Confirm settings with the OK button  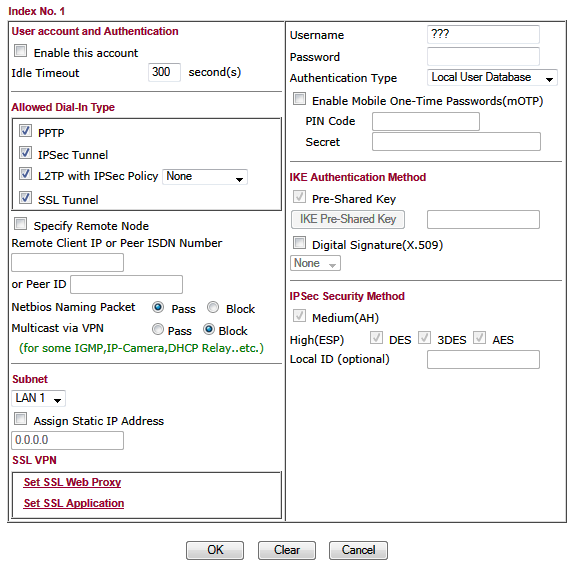pos(215,550)
